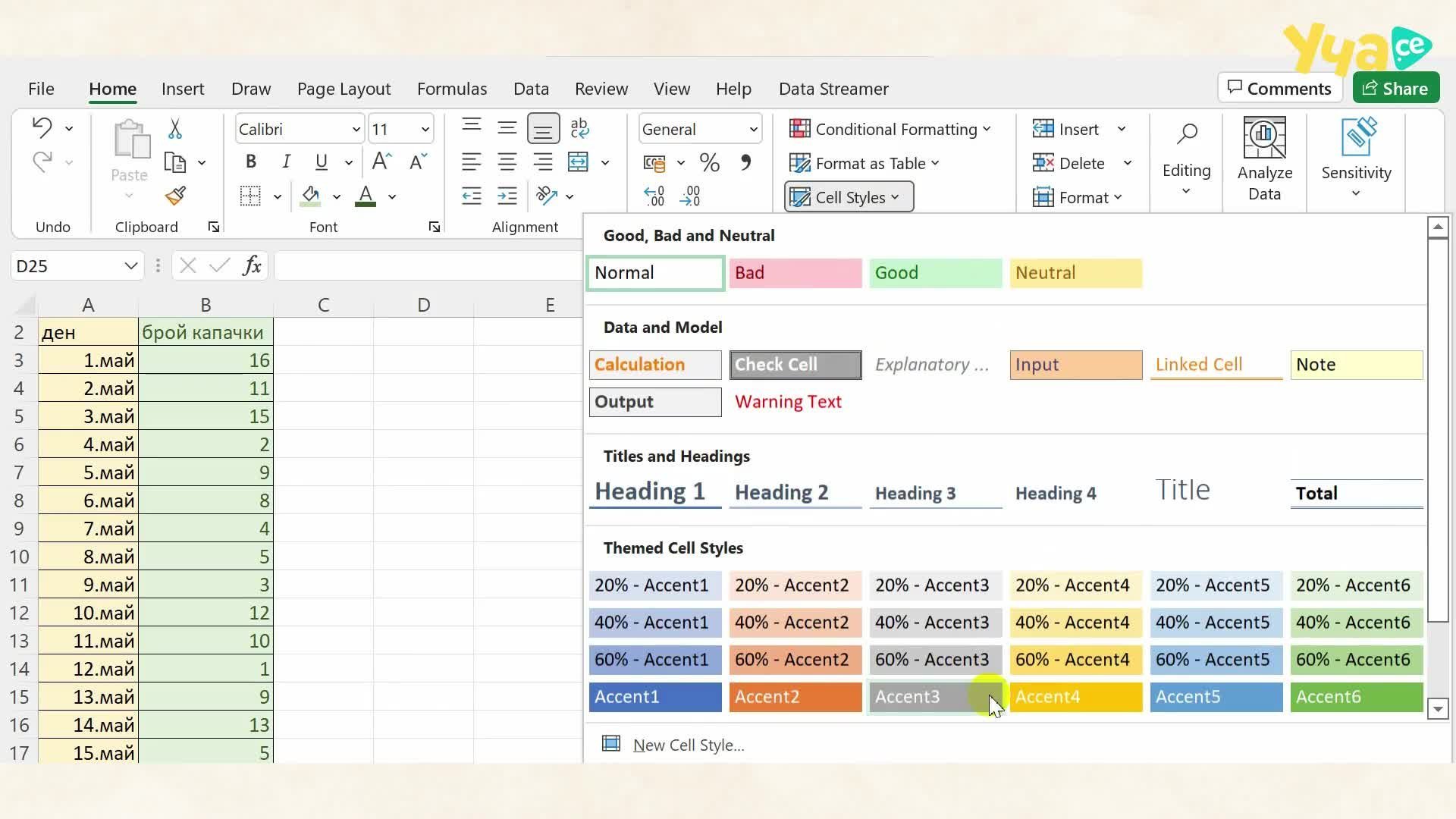Open the Analyze Data tool
This screenshot has width=1456, height=819.
click(1264, 159)
